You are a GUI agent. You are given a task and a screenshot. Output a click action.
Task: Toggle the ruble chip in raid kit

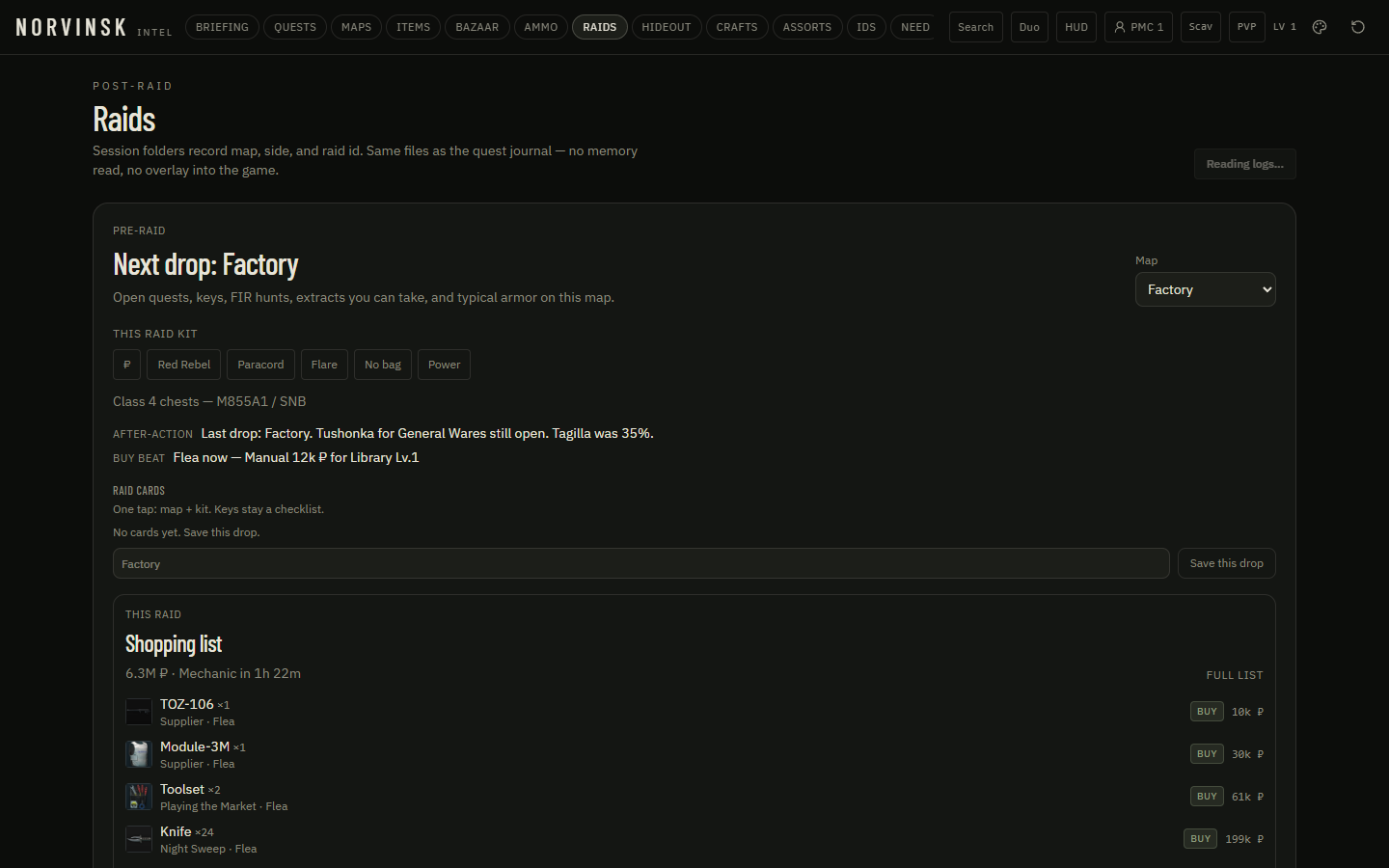click(x=127, y=365)
